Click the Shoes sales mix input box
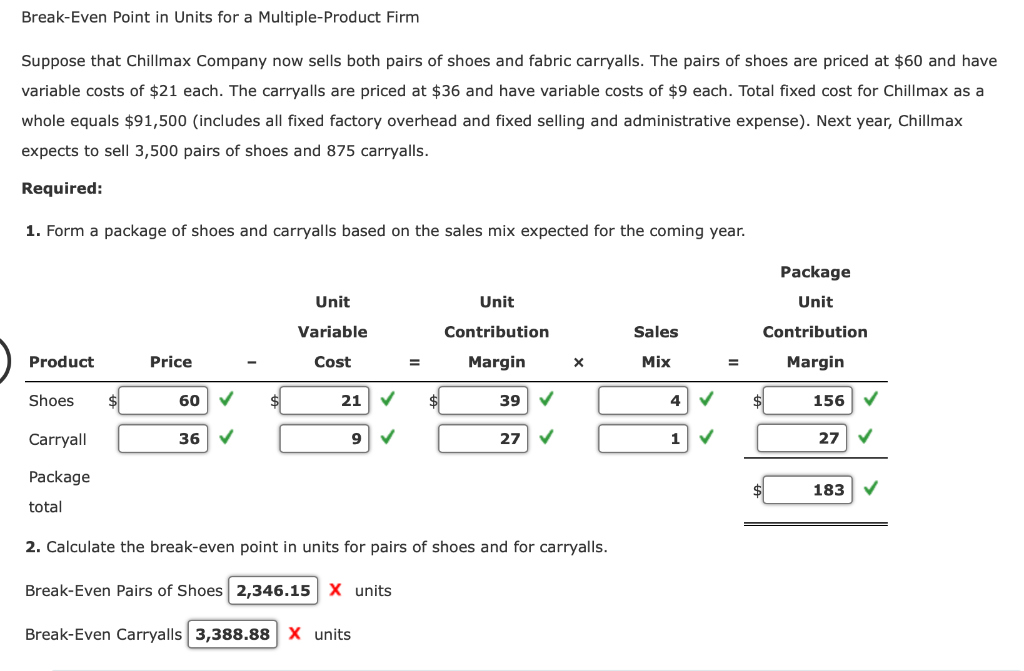Screen dimensions: 1024x671 (x=643, y=400)
